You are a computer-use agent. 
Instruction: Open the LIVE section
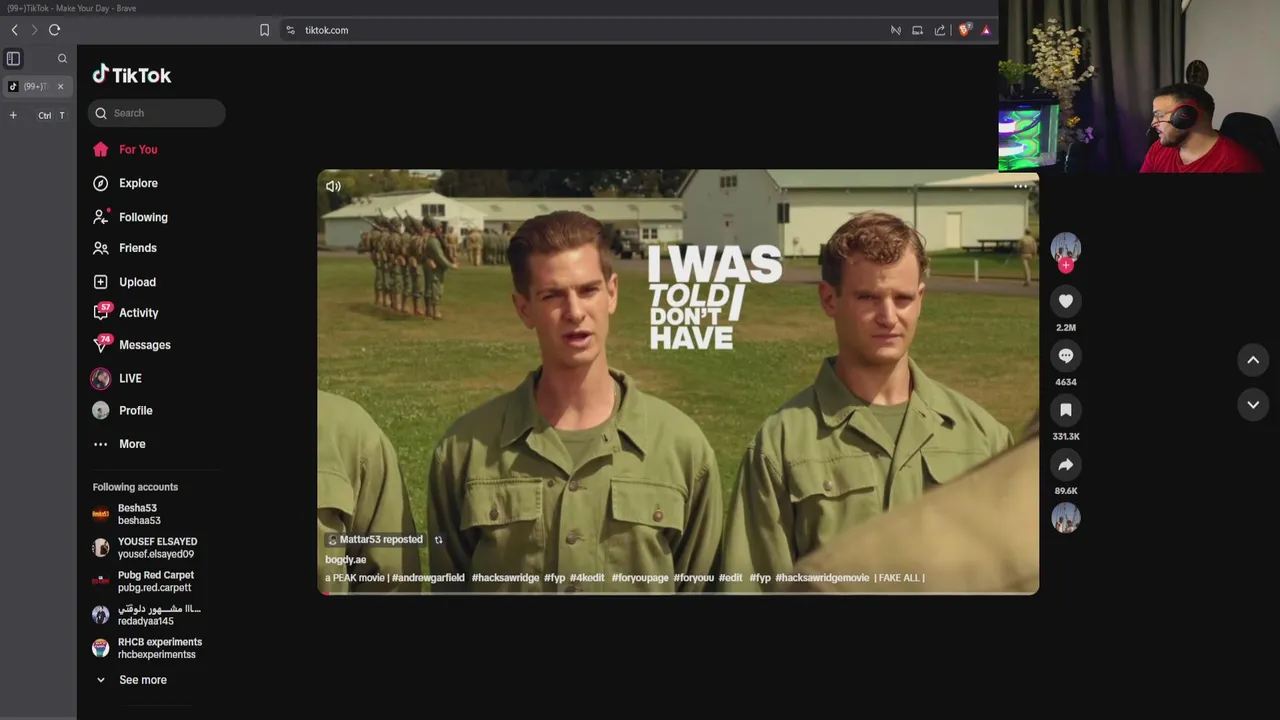click(117, 378)
